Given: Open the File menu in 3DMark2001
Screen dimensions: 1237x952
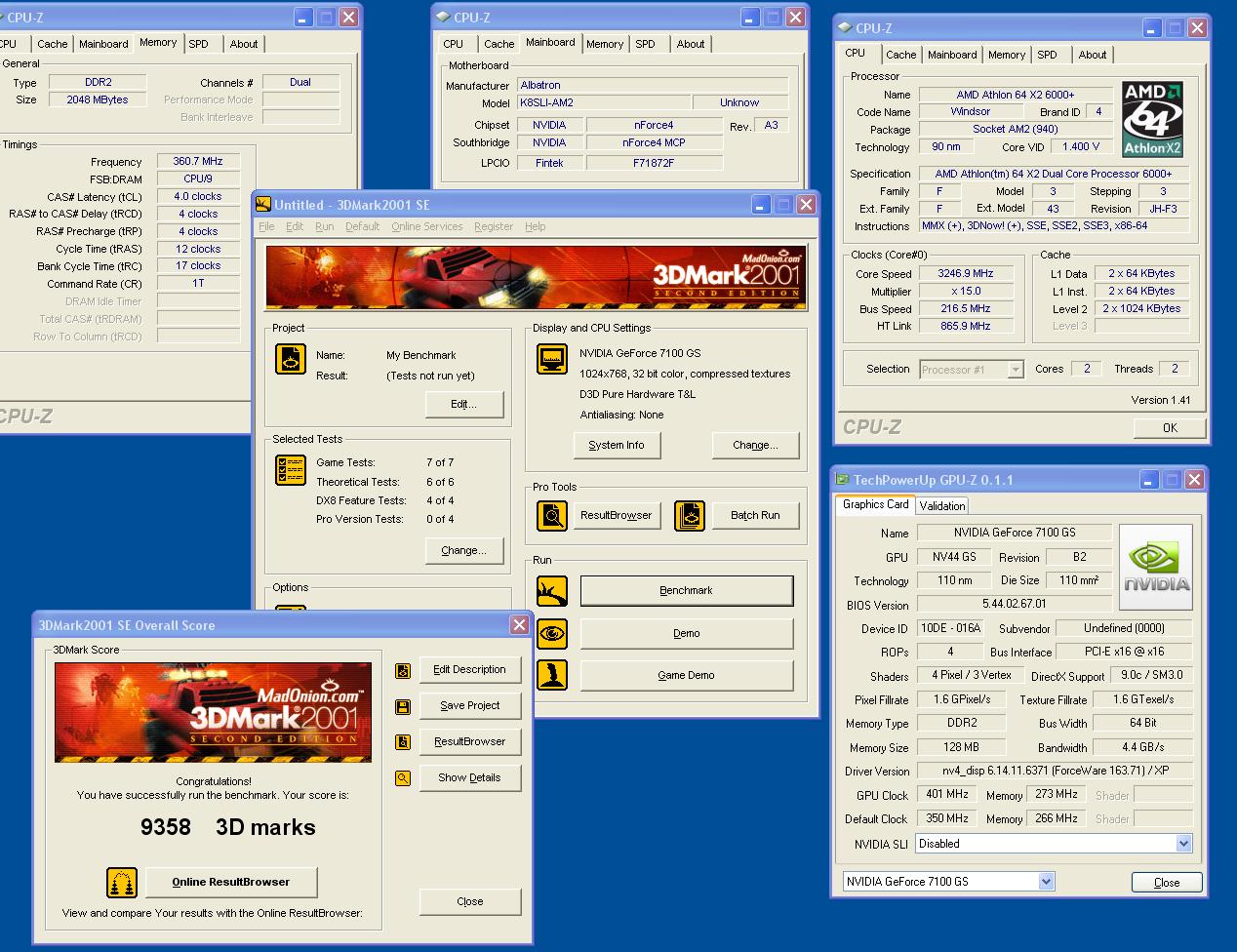Looking at the screenshot, I should [266, 226].
